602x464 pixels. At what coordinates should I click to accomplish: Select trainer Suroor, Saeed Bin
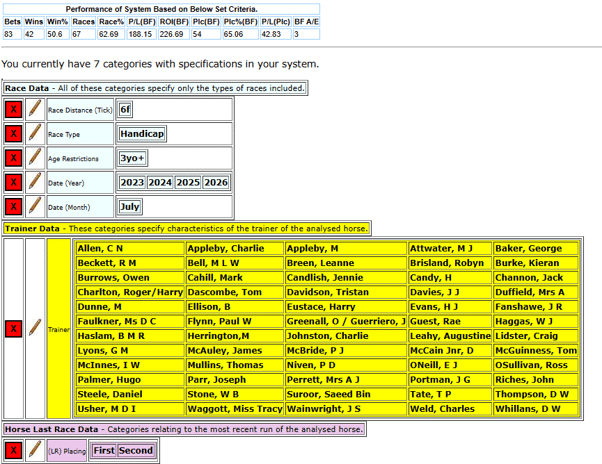[x=346, y=395]
